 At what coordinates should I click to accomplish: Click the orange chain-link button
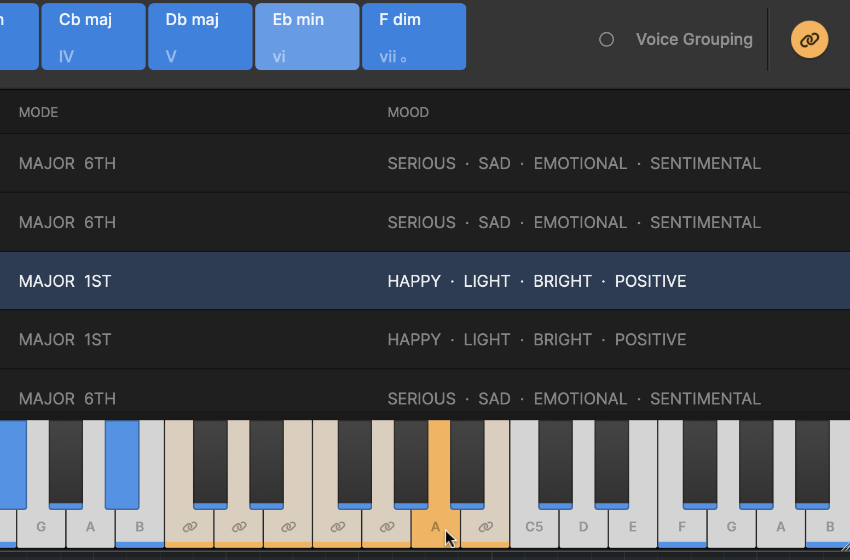pos(809,40)
